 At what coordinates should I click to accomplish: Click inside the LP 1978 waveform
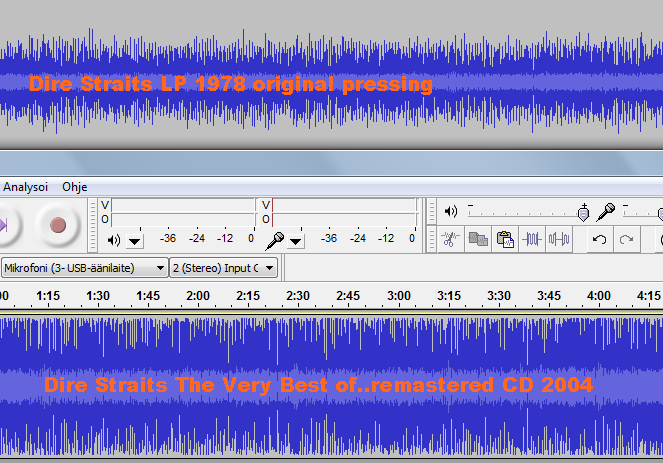point(332,82)
